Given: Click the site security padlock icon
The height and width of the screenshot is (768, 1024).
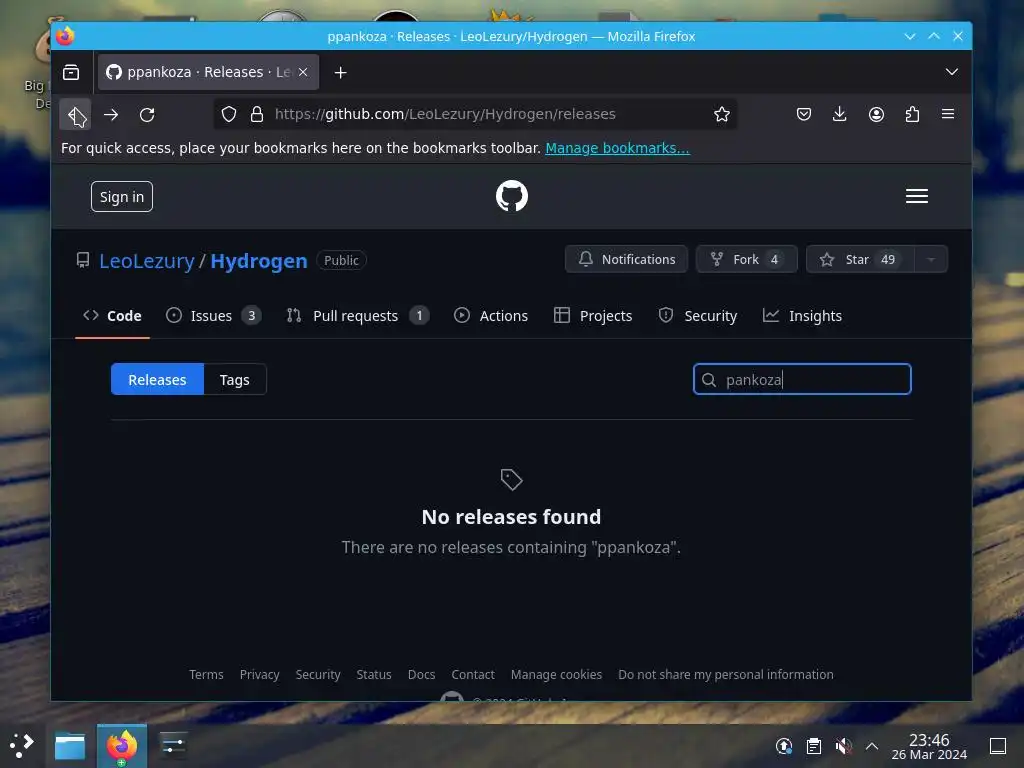Looking at the screenshot, I should pos(257,114).
